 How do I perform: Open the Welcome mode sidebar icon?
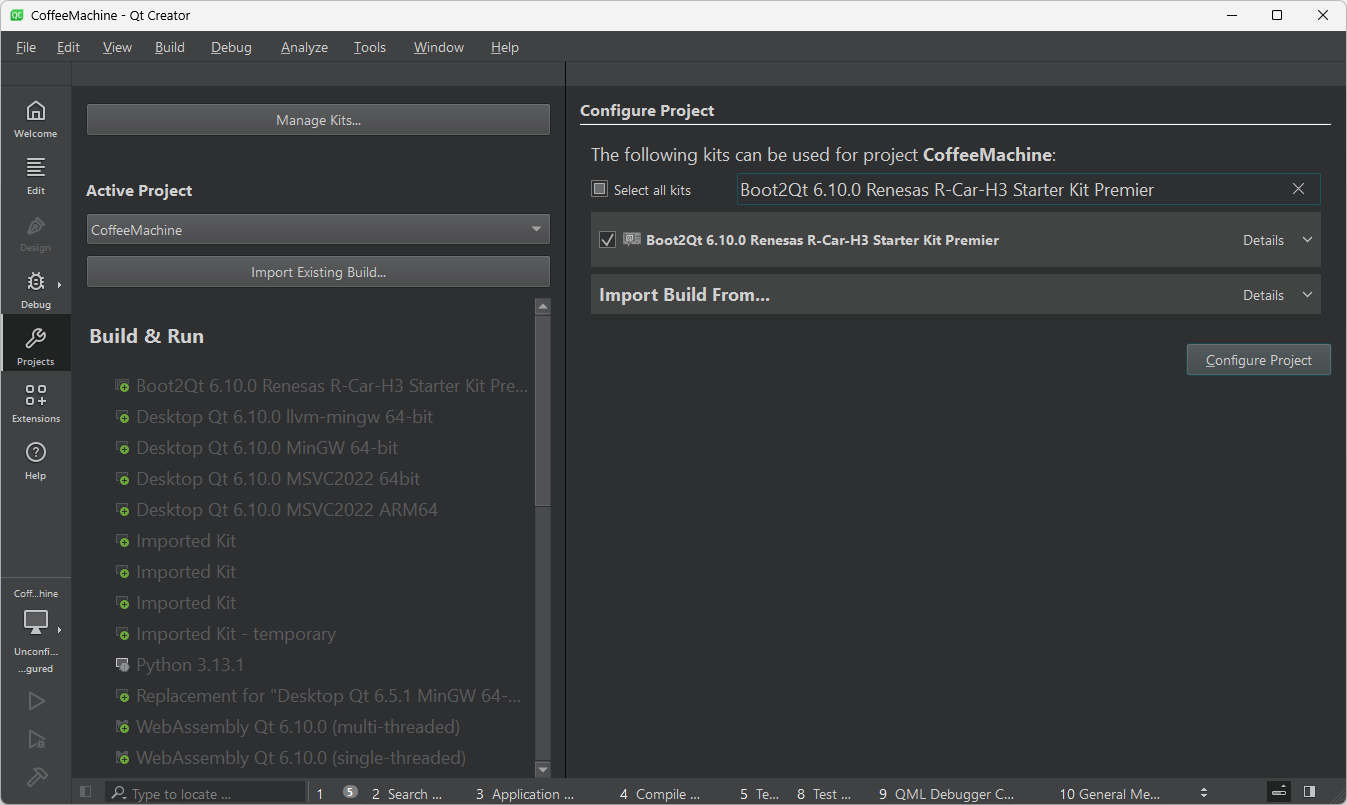coord(36,117)
